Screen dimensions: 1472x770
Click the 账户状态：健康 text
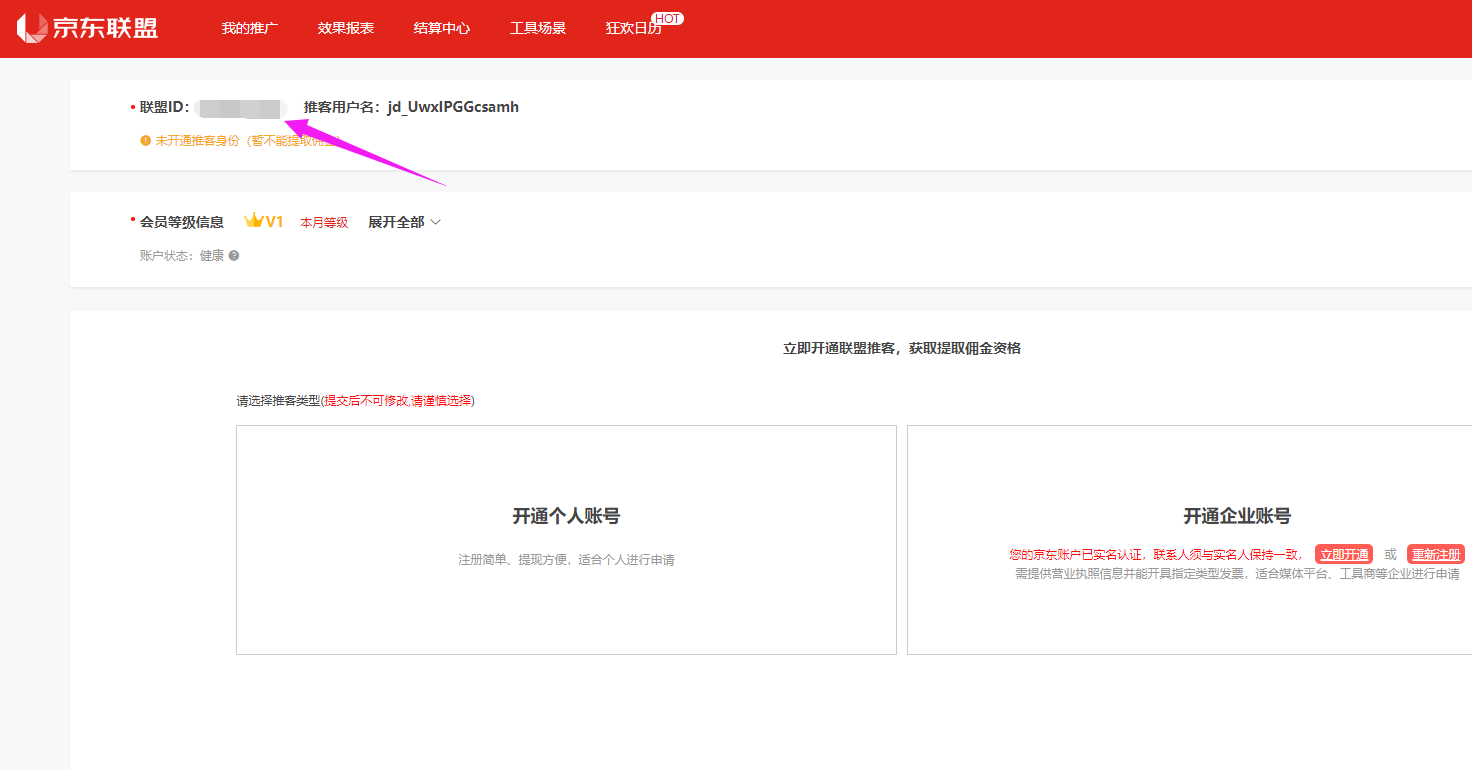tap(182, 256)
